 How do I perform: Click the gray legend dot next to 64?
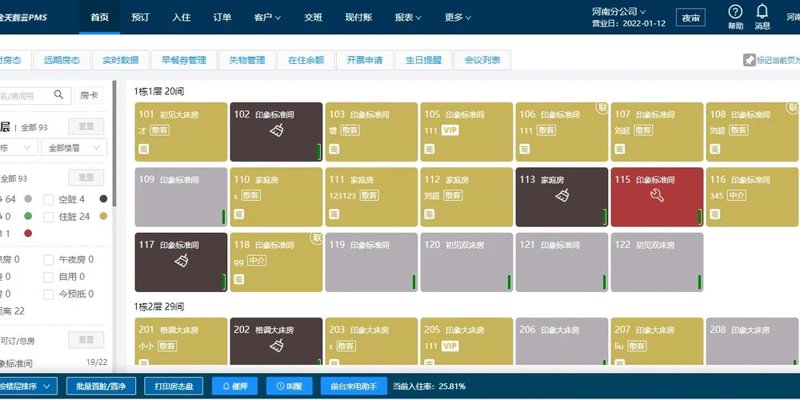28,199
